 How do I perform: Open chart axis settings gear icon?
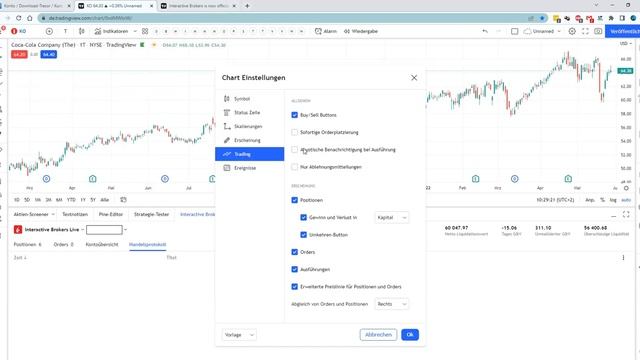(626, 188)
